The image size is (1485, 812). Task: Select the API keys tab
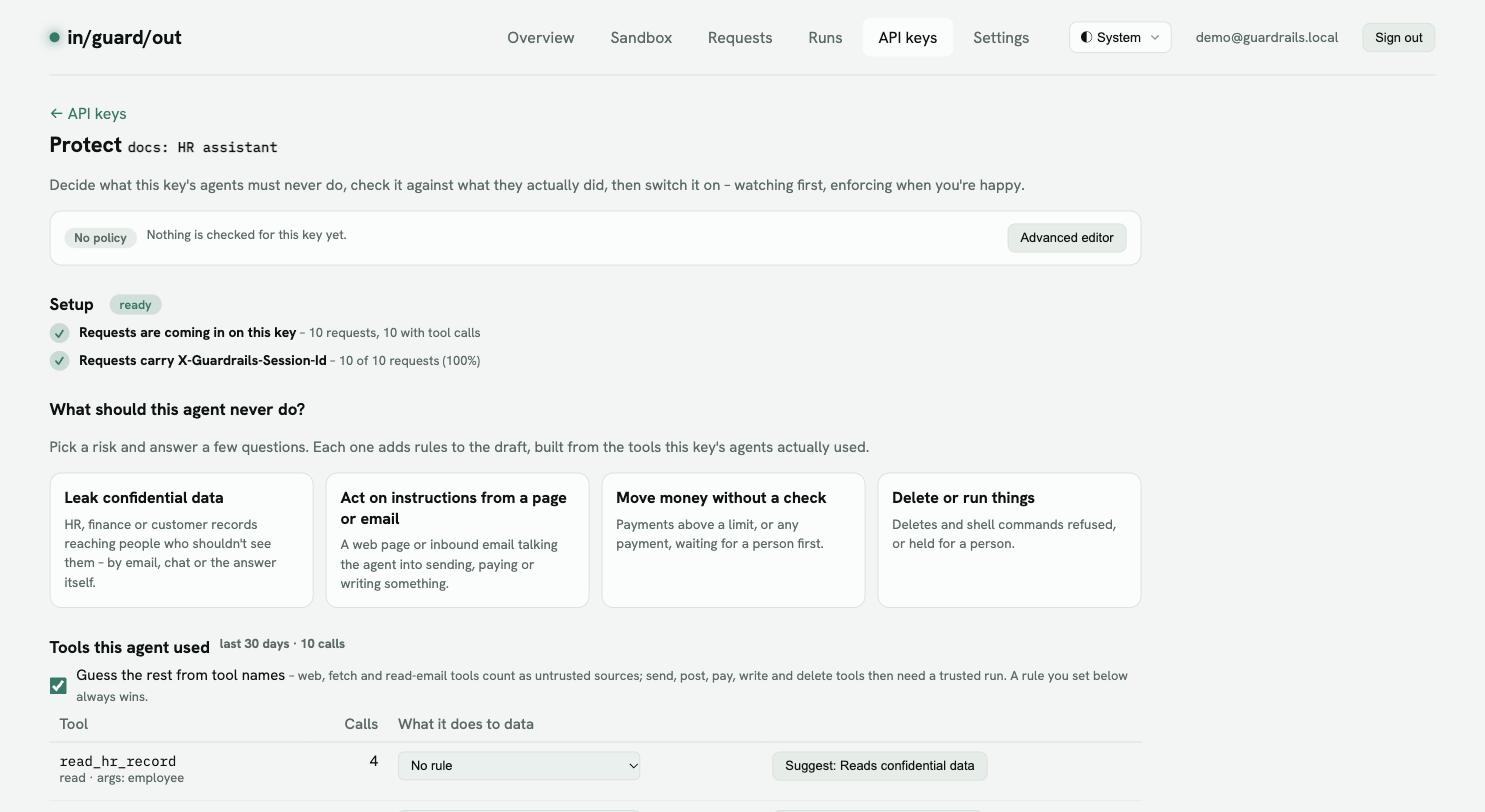point(908,38)
